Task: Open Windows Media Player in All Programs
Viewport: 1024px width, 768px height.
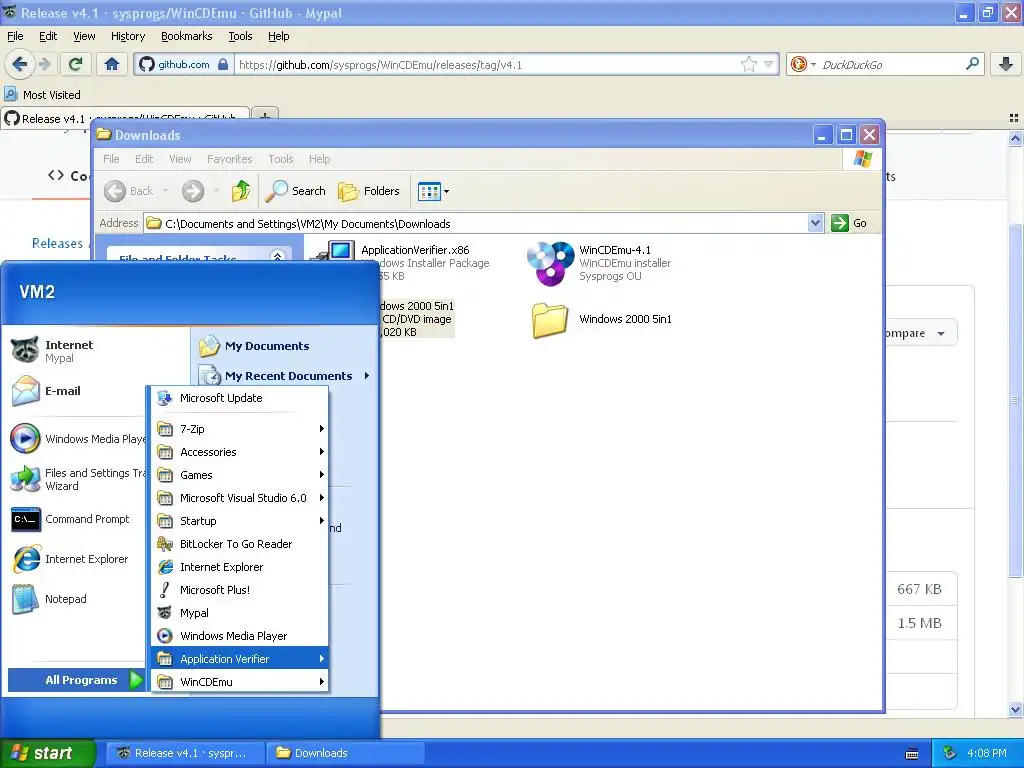Action: pyautogui.click(x=239, y=635)
